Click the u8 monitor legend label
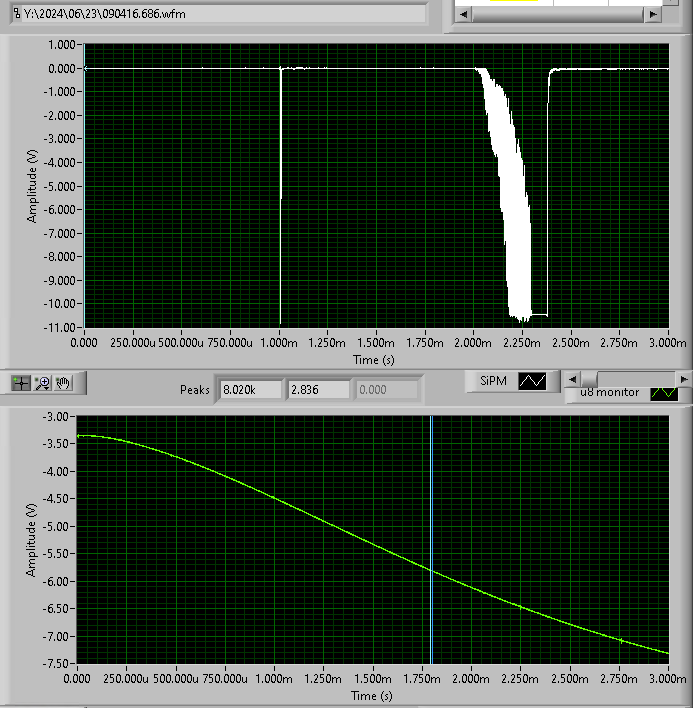 tap(609, 392)
